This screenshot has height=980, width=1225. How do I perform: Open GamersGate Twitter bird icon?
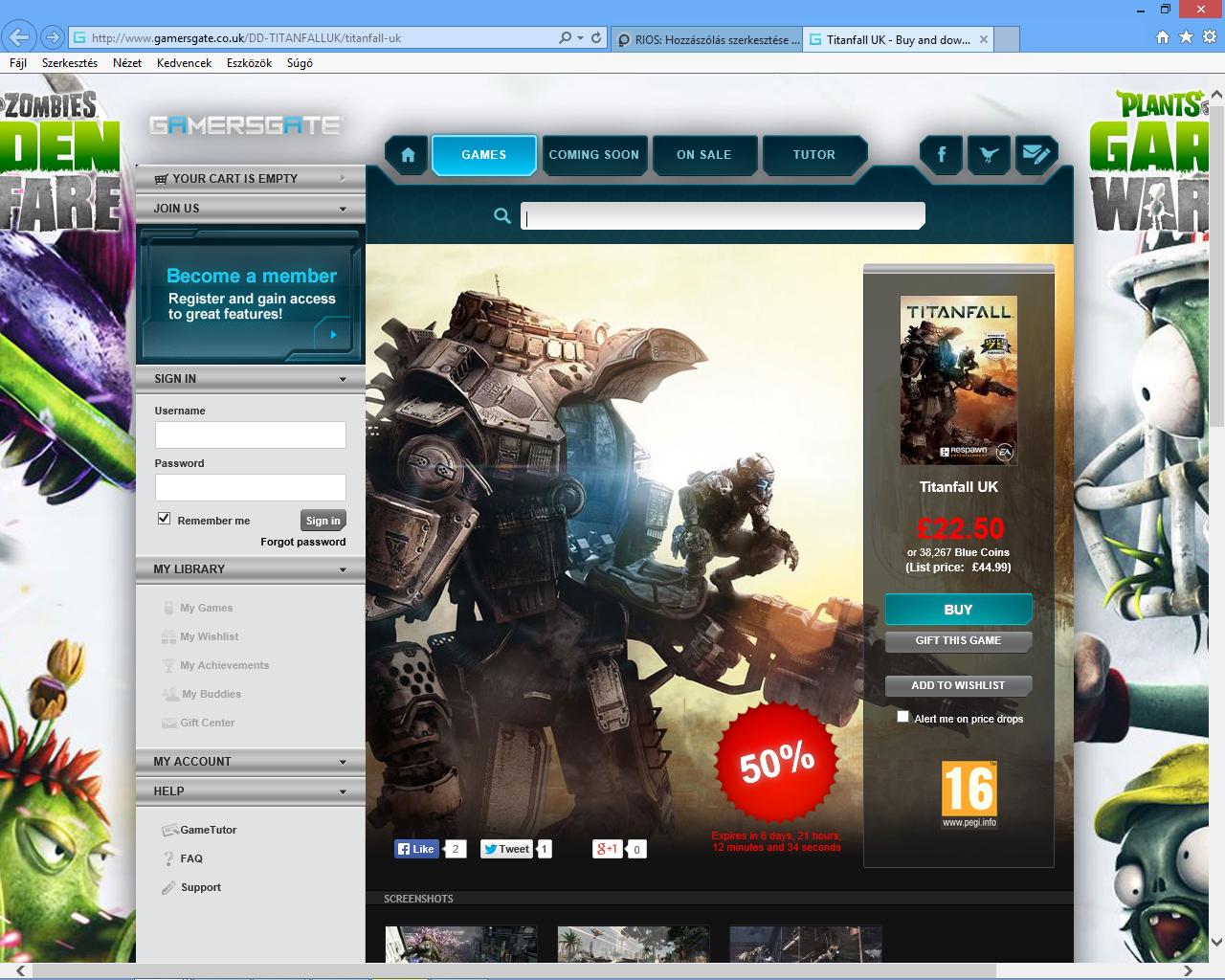pyautogui.click(x=989, y=154)
